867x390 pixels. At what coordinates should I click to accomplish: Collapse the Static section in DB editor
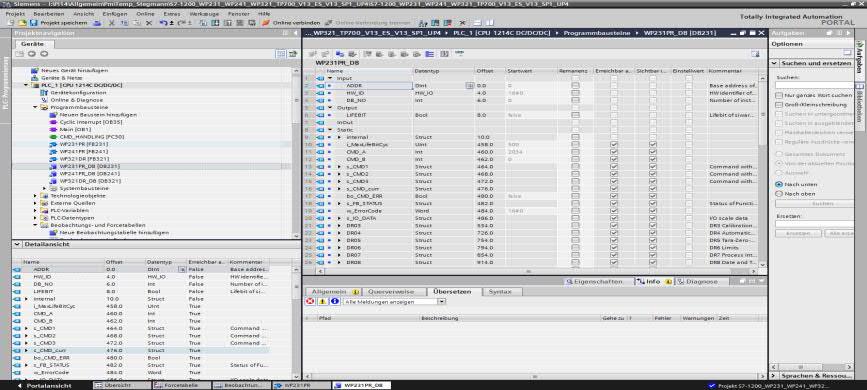point(330,129)
